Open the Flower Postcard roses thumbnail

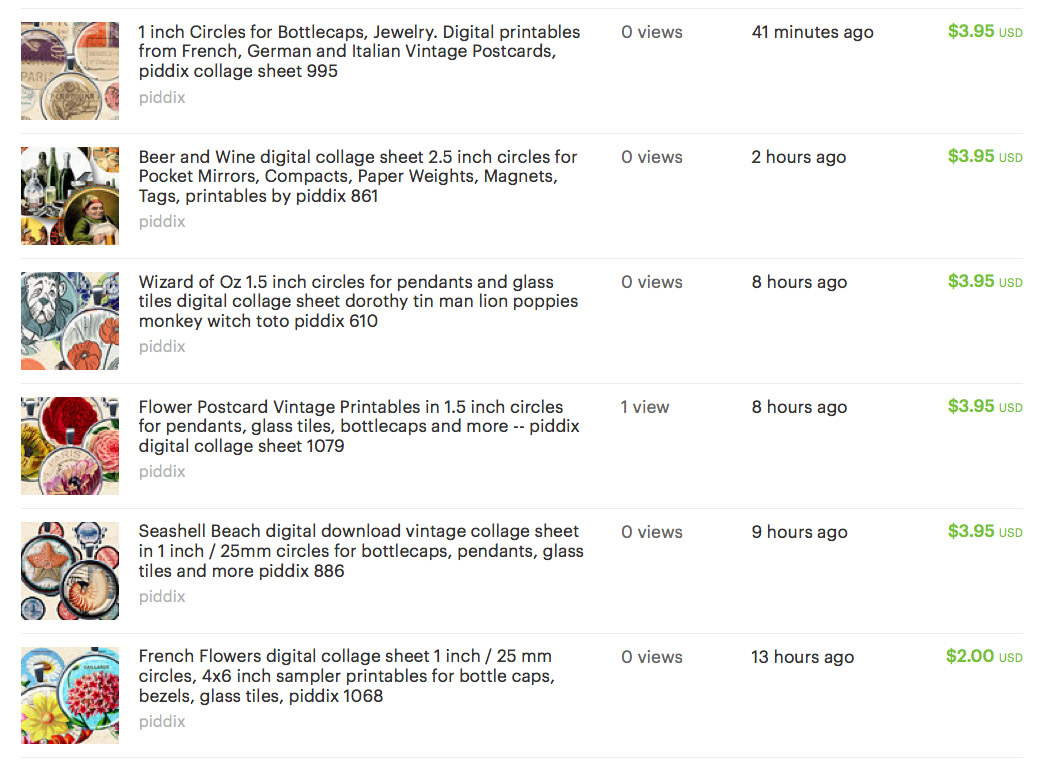[x=70, y=446]
